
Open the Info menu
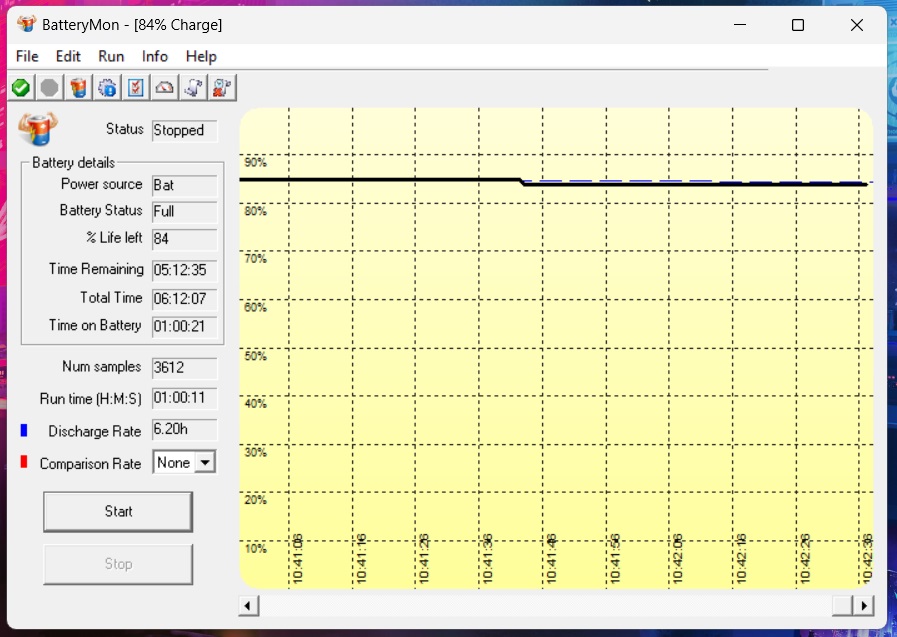pyautogui.click(x=154, y=56)
